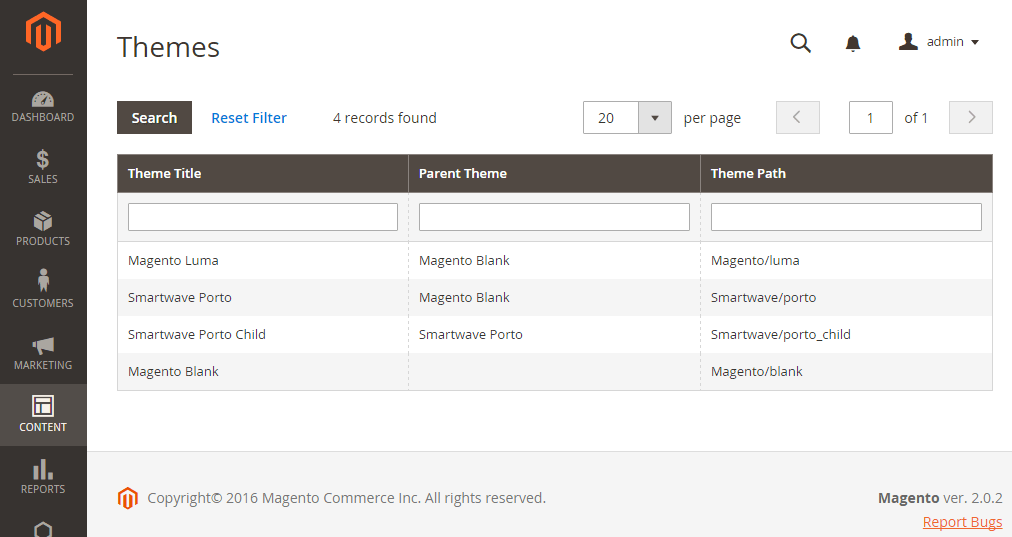Expand the per page dropdown arrow
The image size is (1012, 537).
pos(655,117)
